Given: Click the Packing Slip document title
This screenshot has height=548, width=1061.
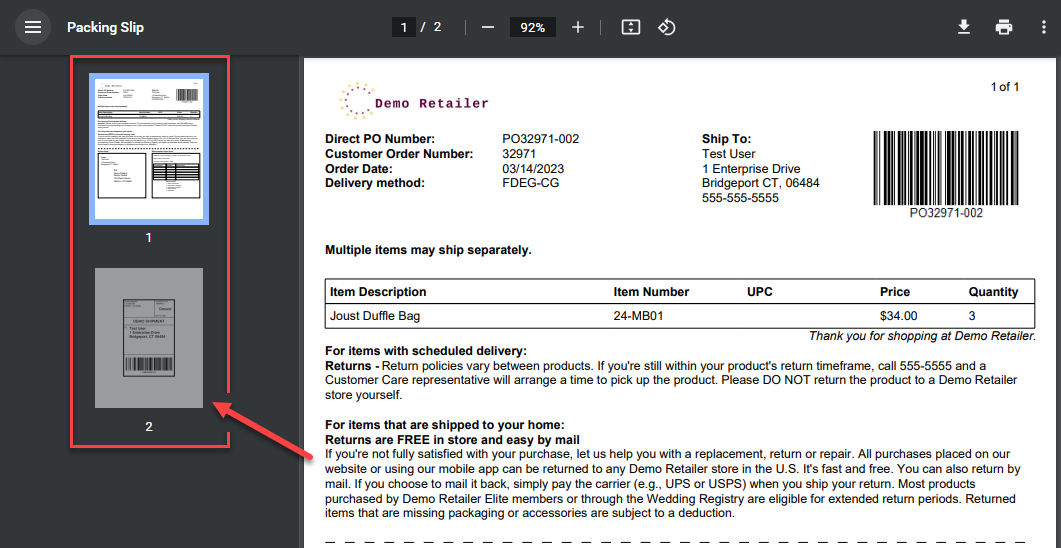Looking at the screenshot, I should click(x=105, y=27).
